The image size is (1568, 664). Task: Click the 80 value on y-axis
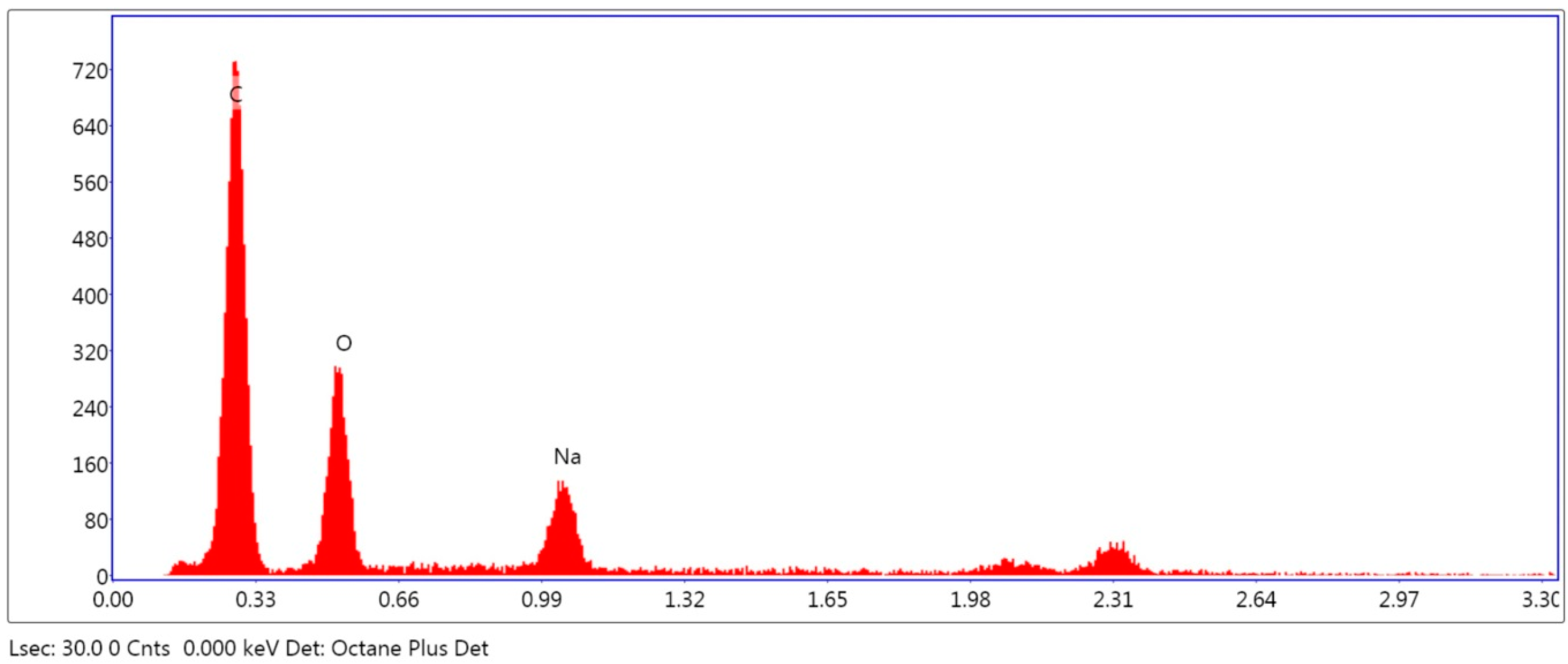(97, 521)
